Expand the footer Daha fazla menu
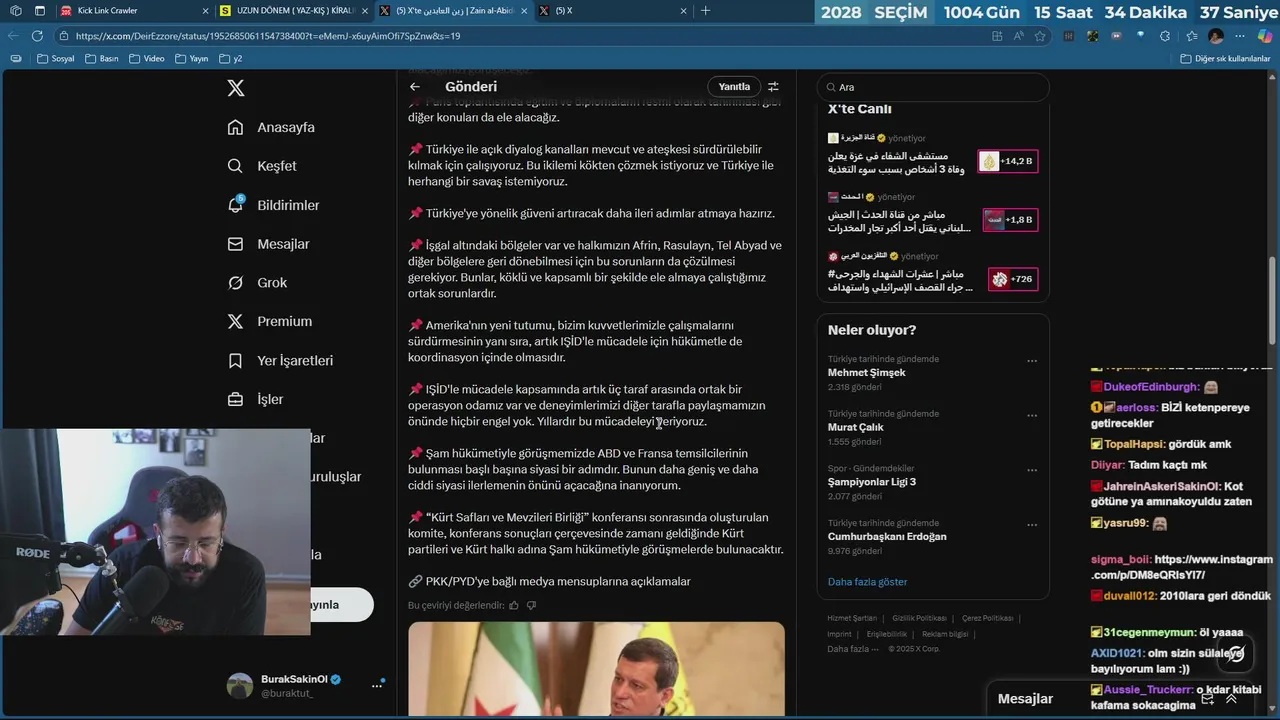 point(852,649)
